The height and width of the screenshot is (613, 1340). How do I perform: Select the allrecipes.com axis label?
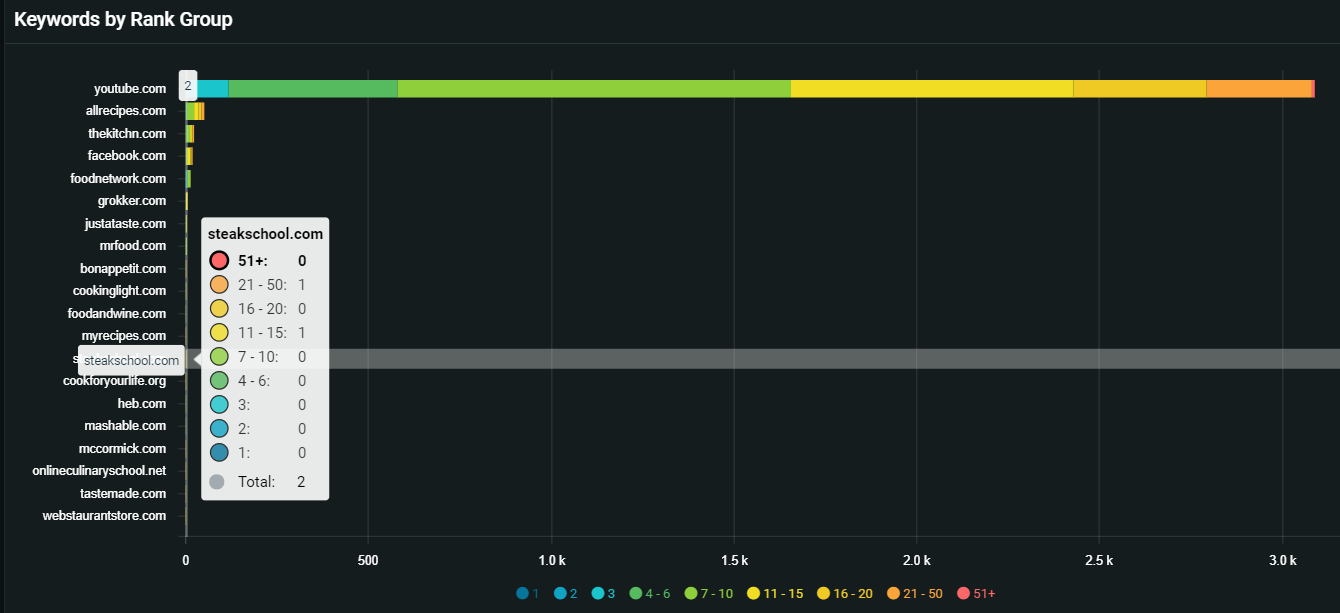click(x=126, y=111)
